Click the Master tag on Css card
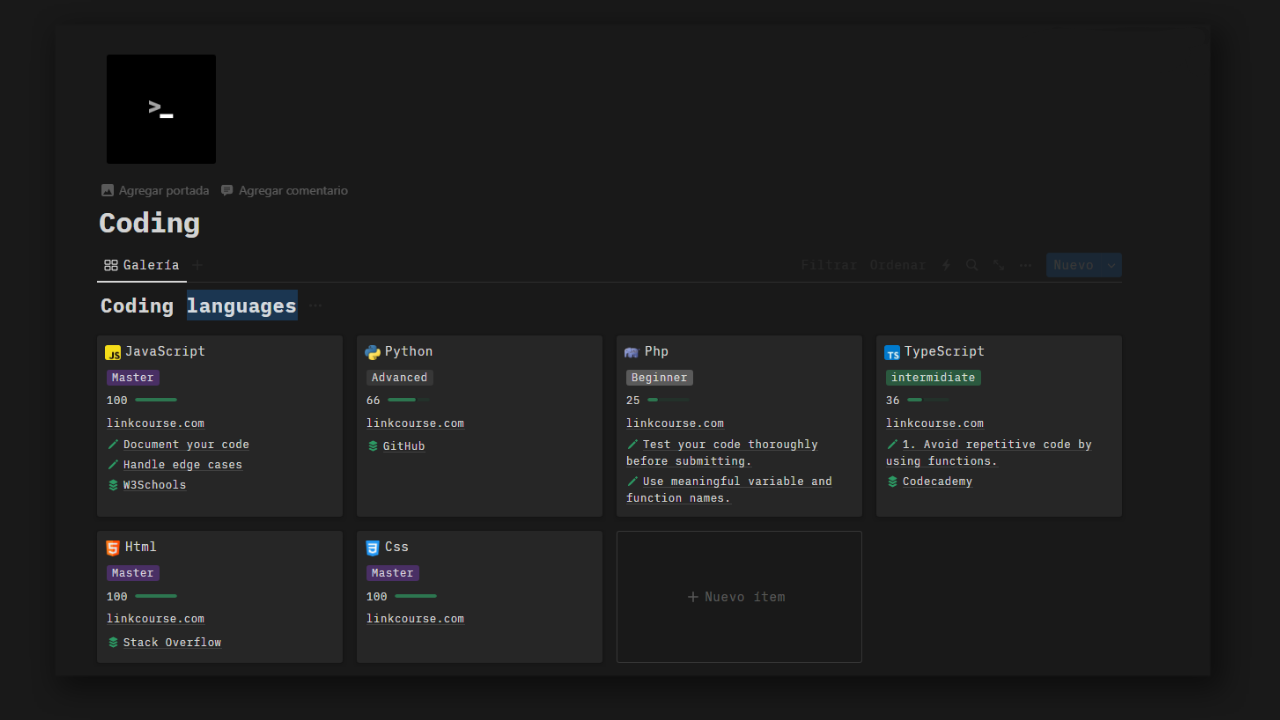The width and height of the screenshot is (1280, 720). [393, 573]
